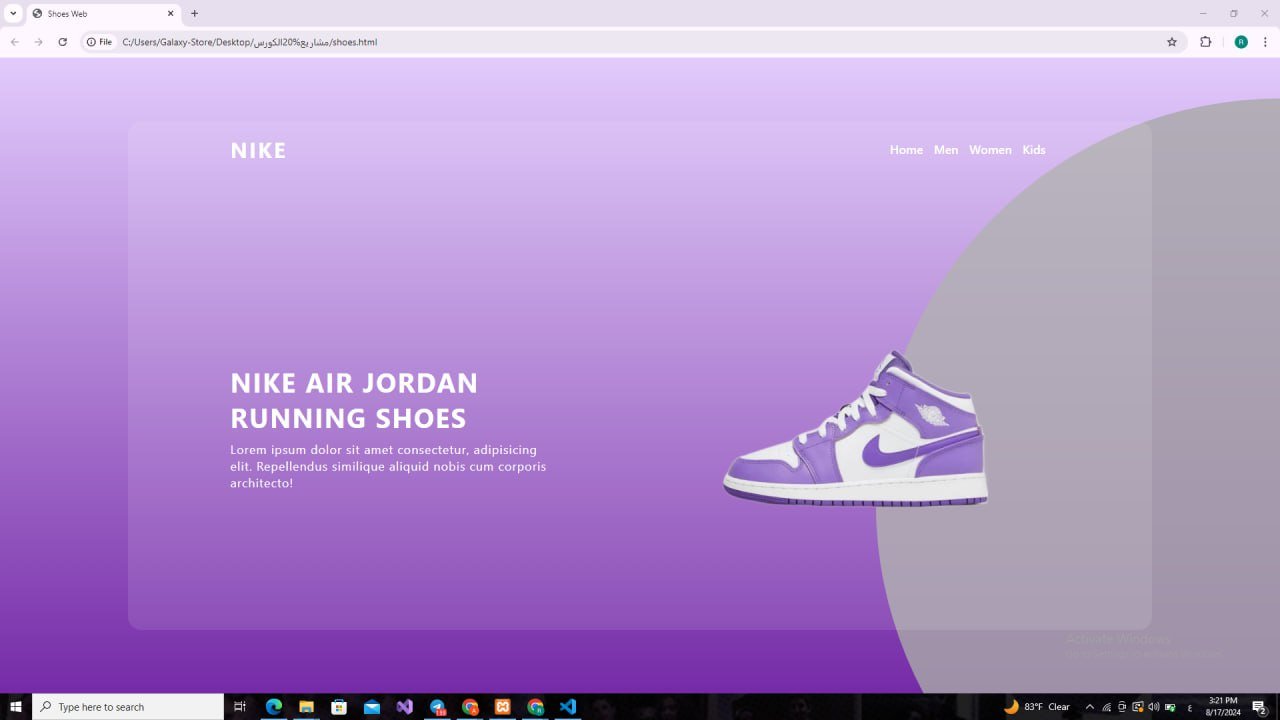The image size is (1280, 720).
Task: Open the Mail app from the taskbar
Action: pyautogui.click(x=372, y=707)
